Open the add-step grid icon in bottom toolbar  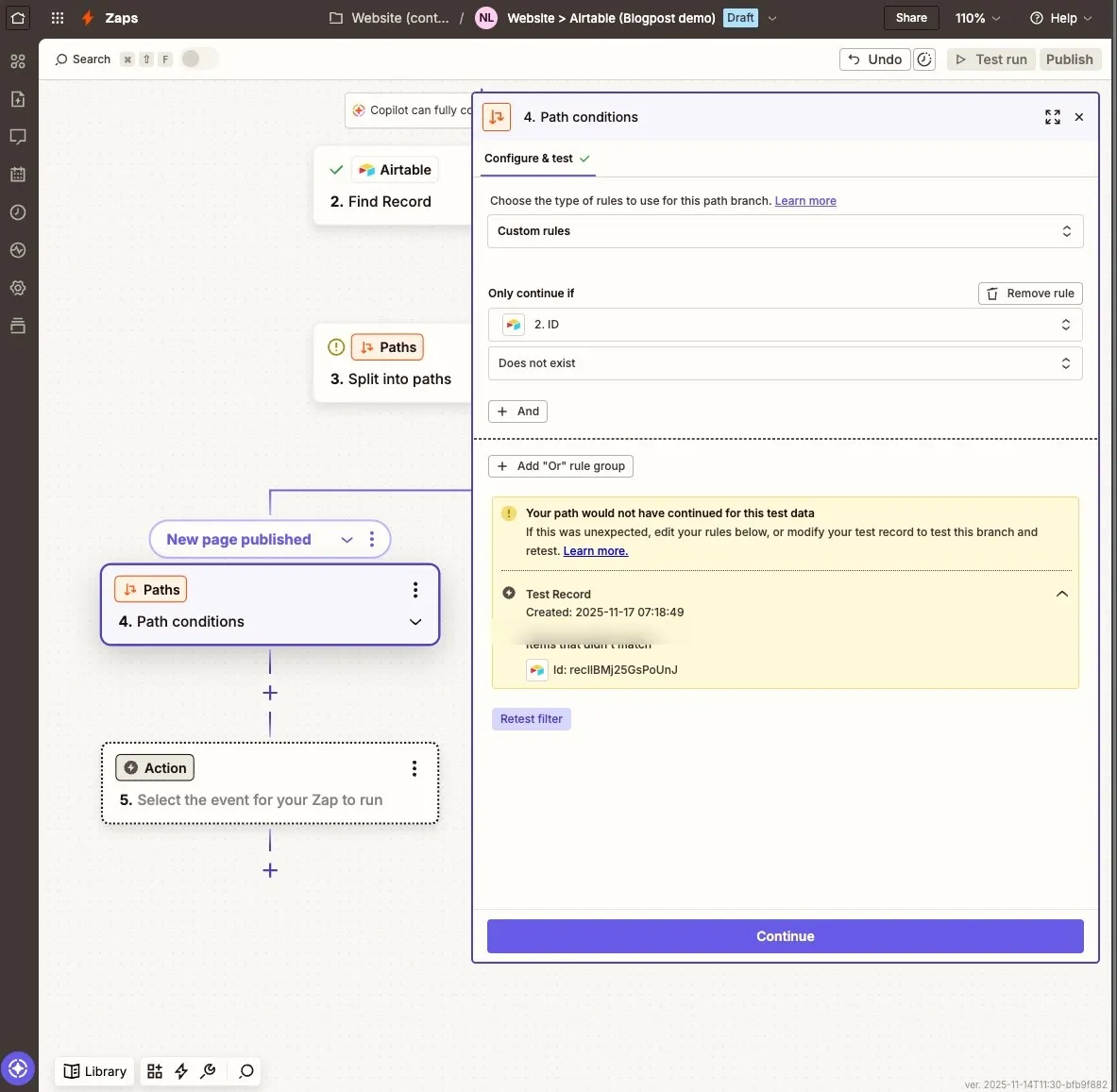(155, 1071)
